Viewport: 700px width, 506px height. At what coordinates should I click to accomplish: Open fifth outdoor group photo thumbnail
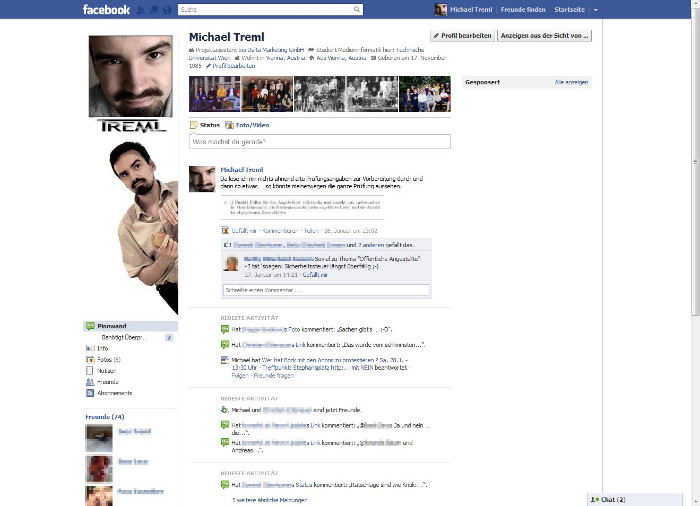click(x=425, y=94)
